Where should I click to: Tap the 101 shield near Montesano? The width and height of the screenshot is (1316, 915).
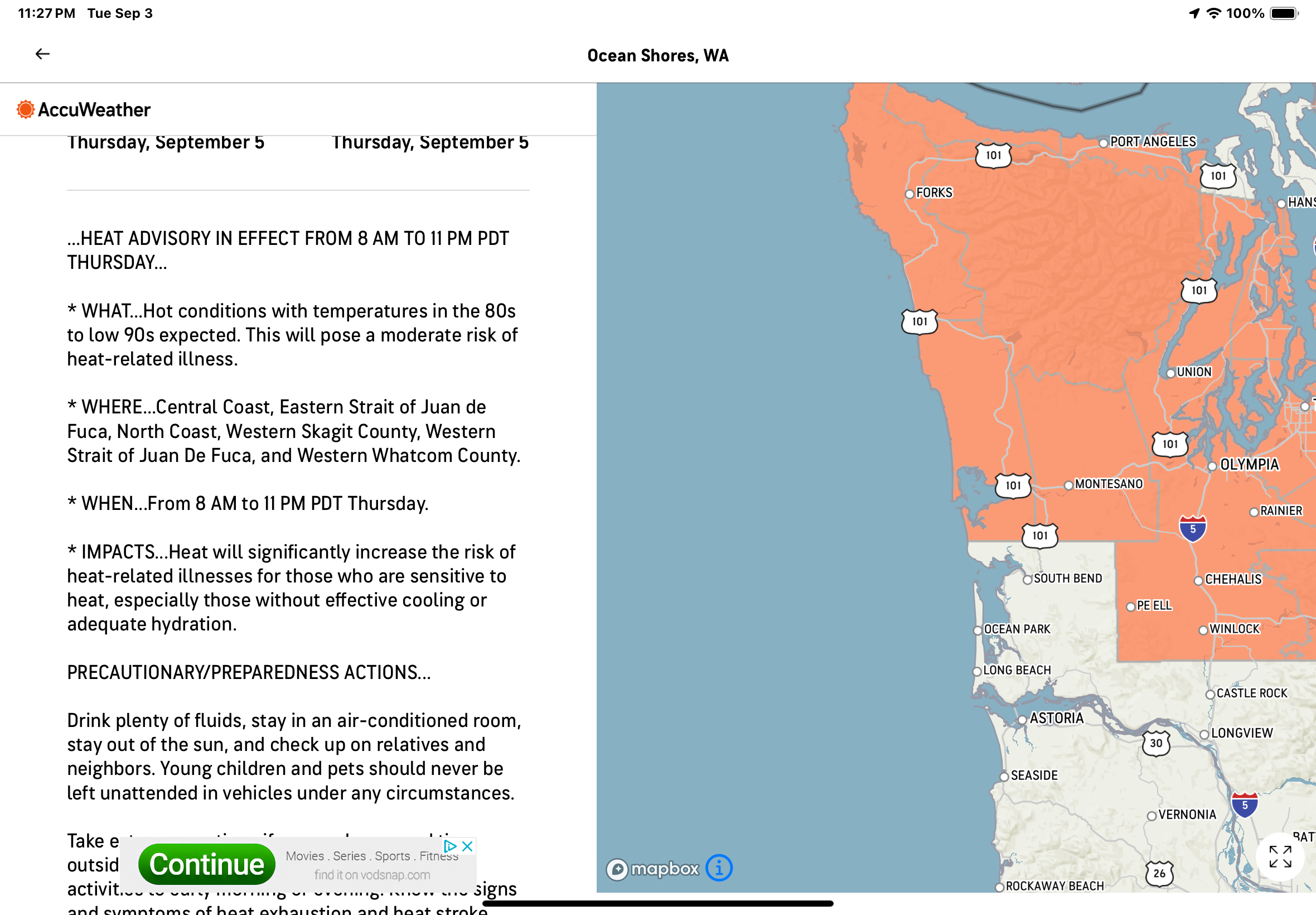tap(1013, 485)
